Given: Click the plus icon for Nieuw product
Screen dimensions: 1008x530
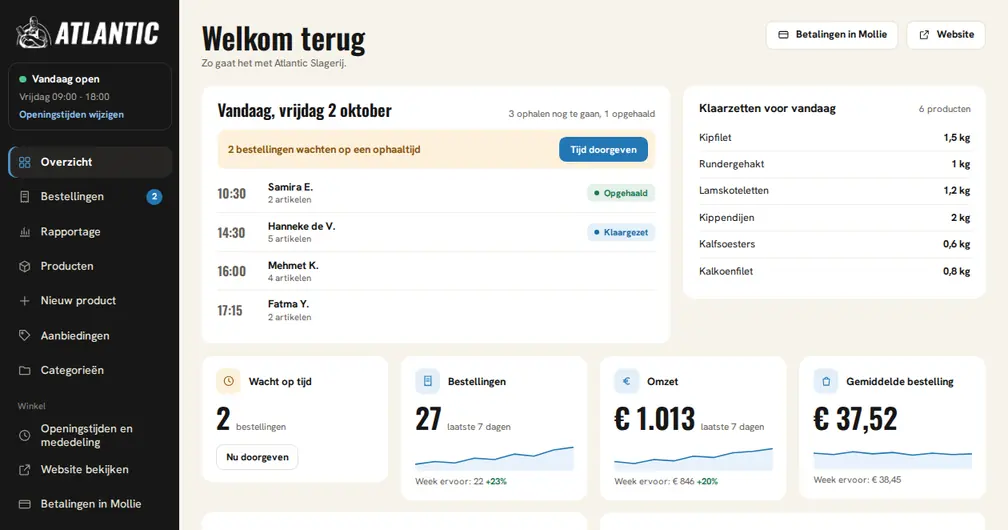Looking at the screenshot, I should [24, 300].
